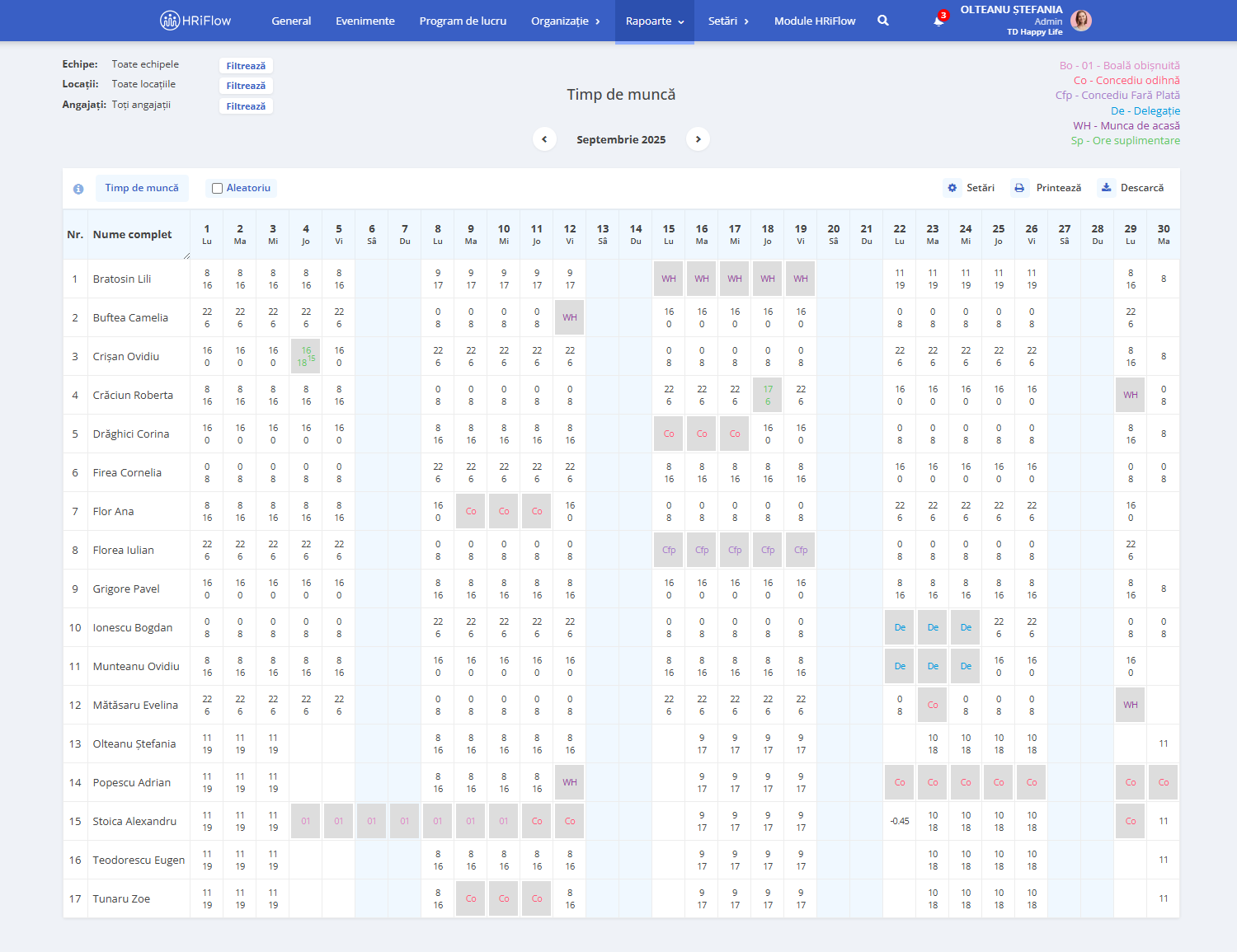1237x952 pixels.
Task: Toggle the Aleatoriu checkbox
Action: (x=217, y=188)
